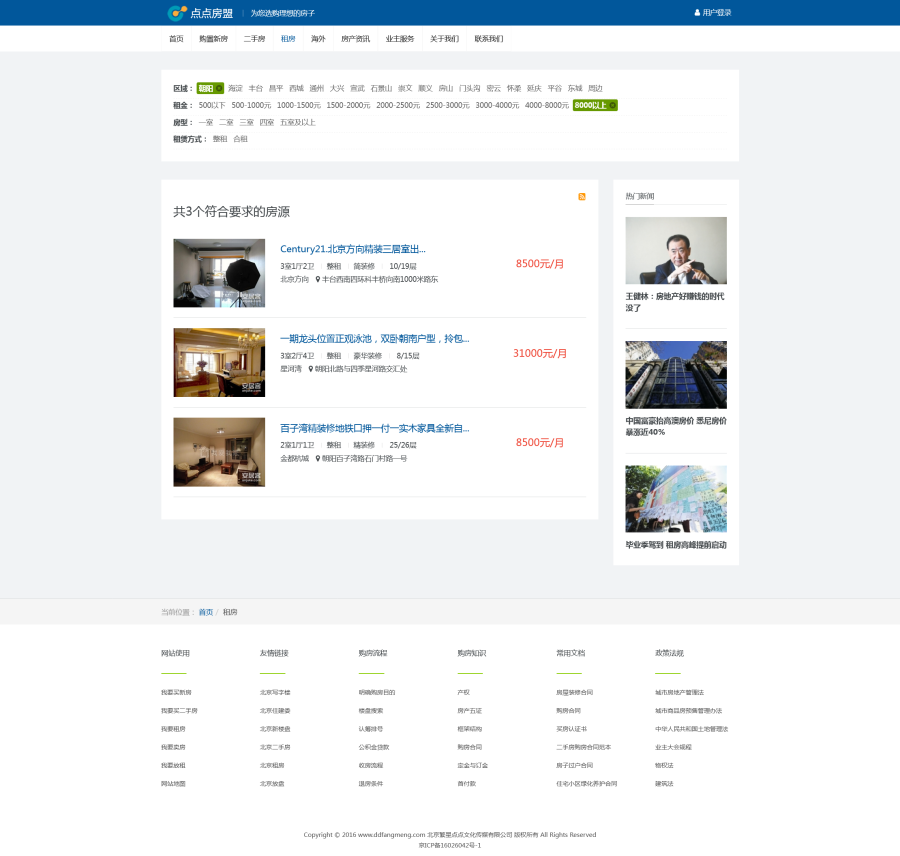Open the 二手房 navigation menu item
The width and height of the screenshot is (900, 856).
click(254, 39)
